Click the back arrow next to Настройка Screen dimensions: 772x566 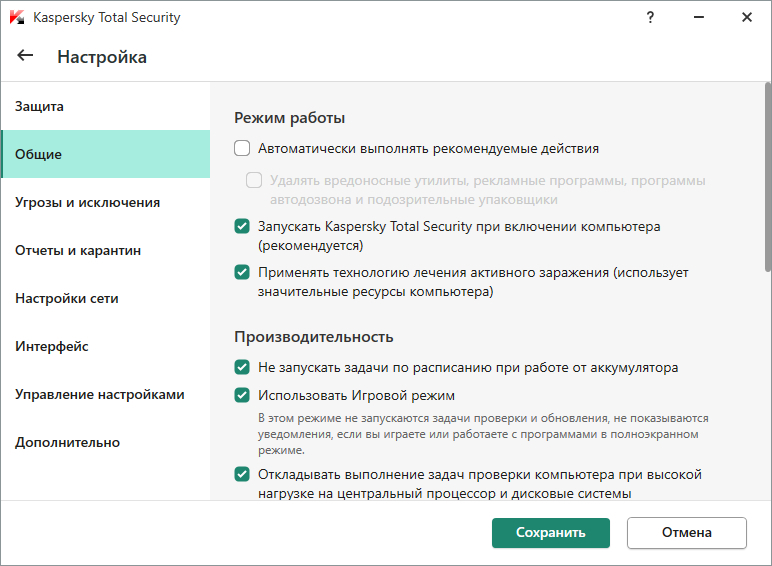[x=26, y=56]
